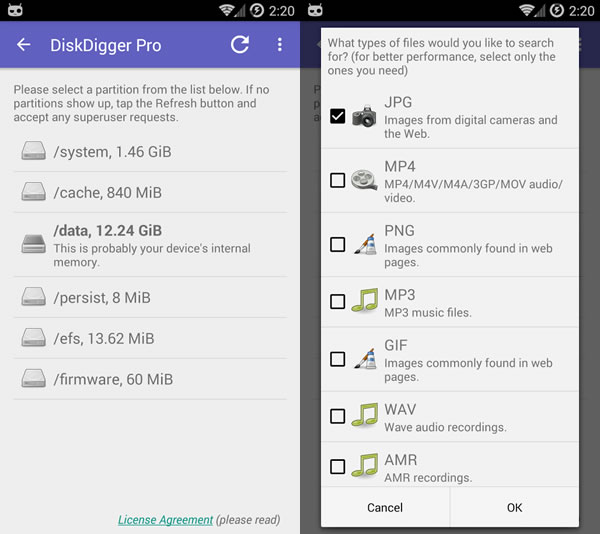The height and width of the screenshot is (534, 600).
Task: Open the three-dot overflow menu
Action: coord(279,45)
